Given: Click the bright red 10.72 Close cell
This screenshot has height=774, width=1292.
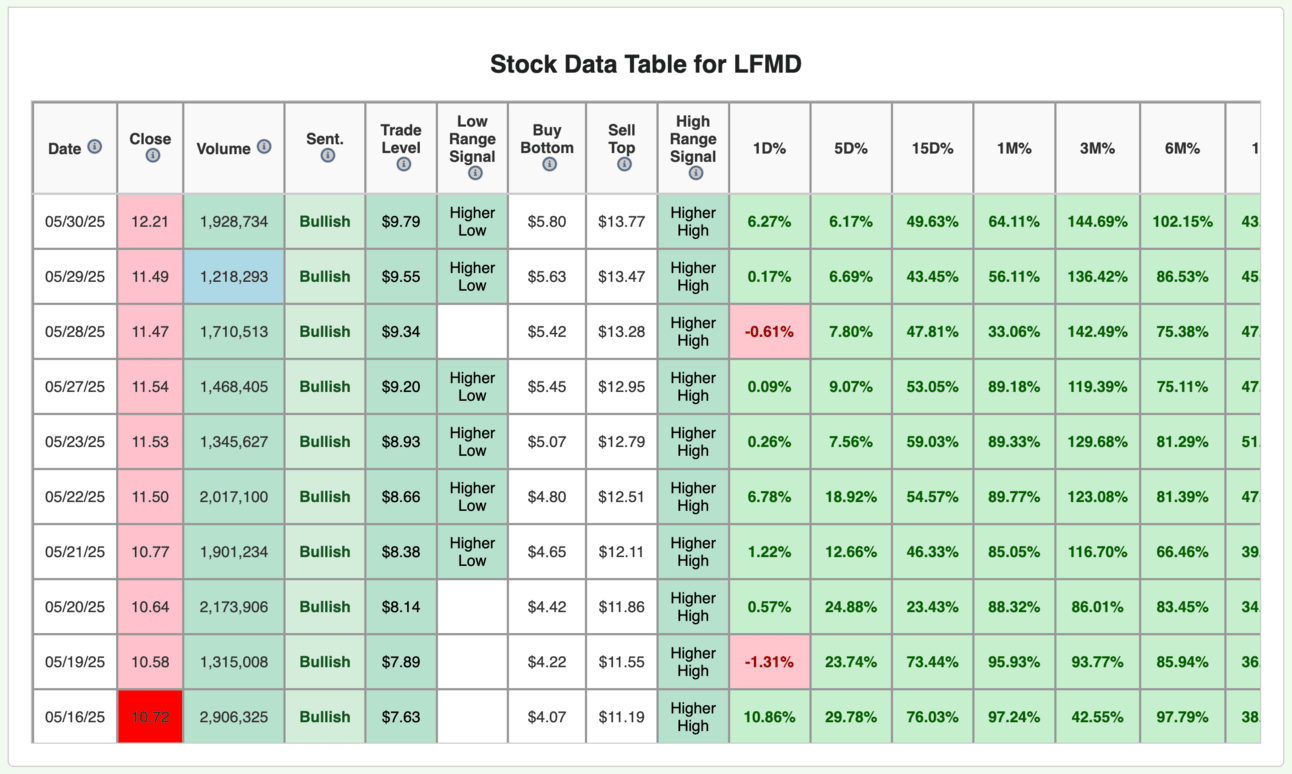Looking at the screenshot, I should 150,717.
